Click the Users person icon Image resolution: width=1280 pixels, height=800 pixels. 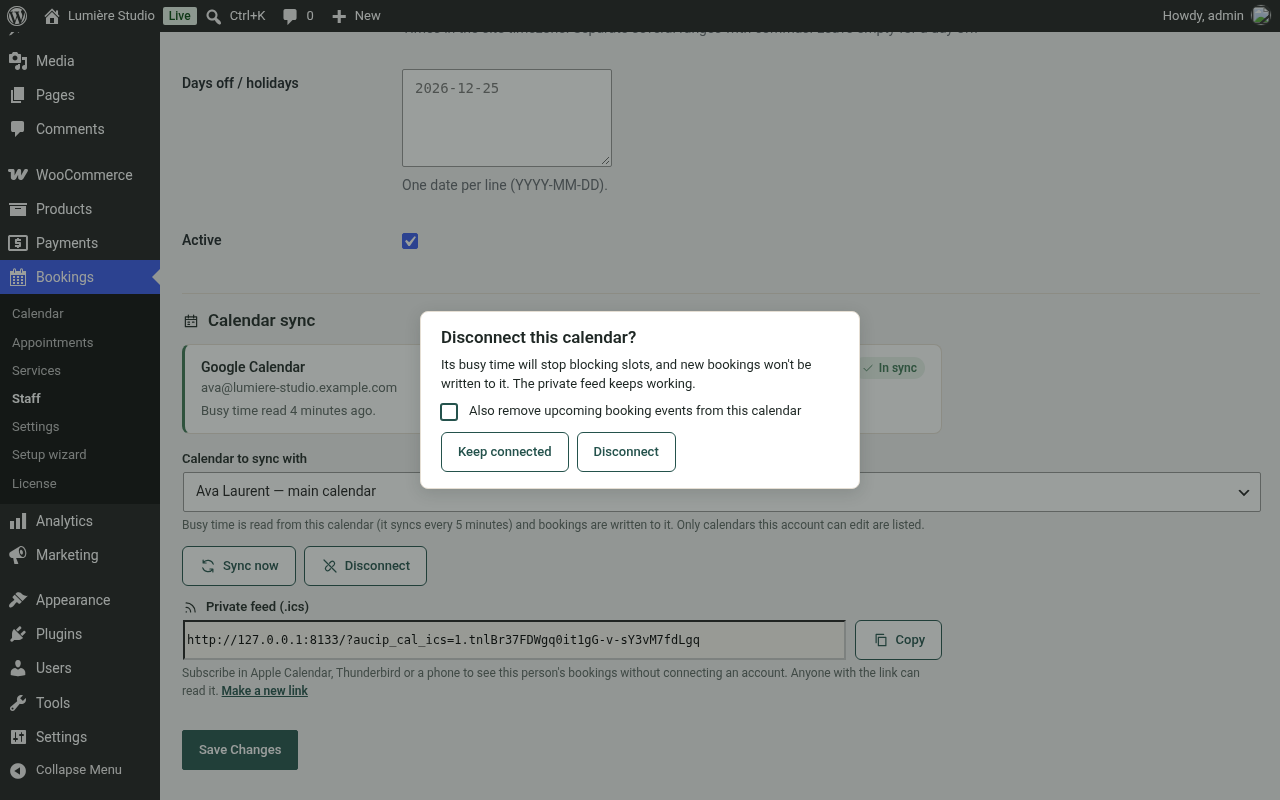coord(18,668)
